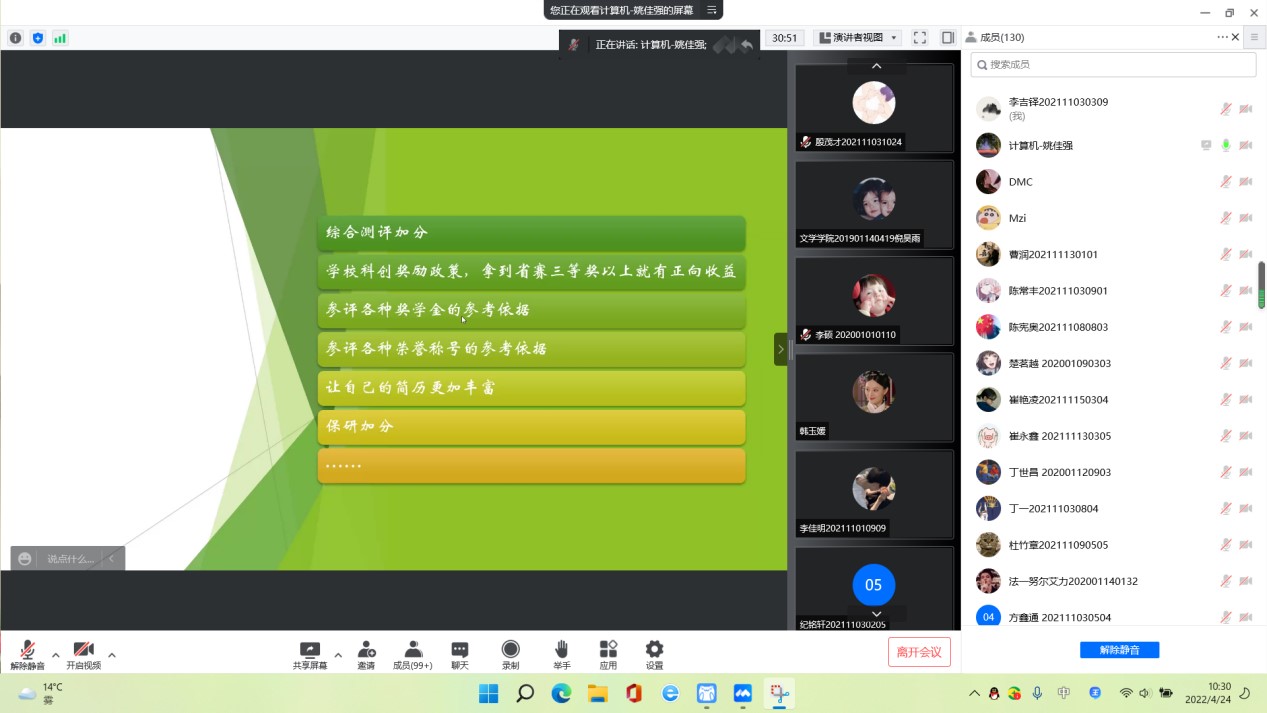The height and width of the screenshot is (713, 1267).
Task: Select 李硕 202001010110 video thumbnail
Action: point(875,301)
